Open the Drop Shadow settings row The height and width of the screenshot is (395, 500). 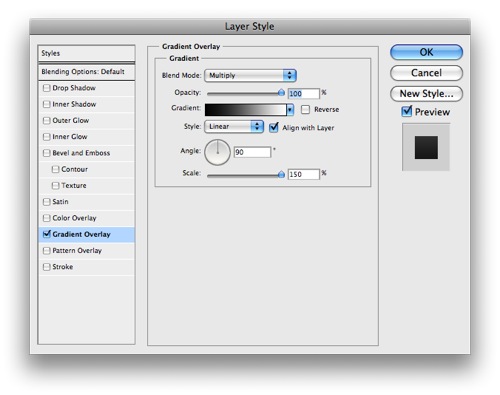[87, 88]
